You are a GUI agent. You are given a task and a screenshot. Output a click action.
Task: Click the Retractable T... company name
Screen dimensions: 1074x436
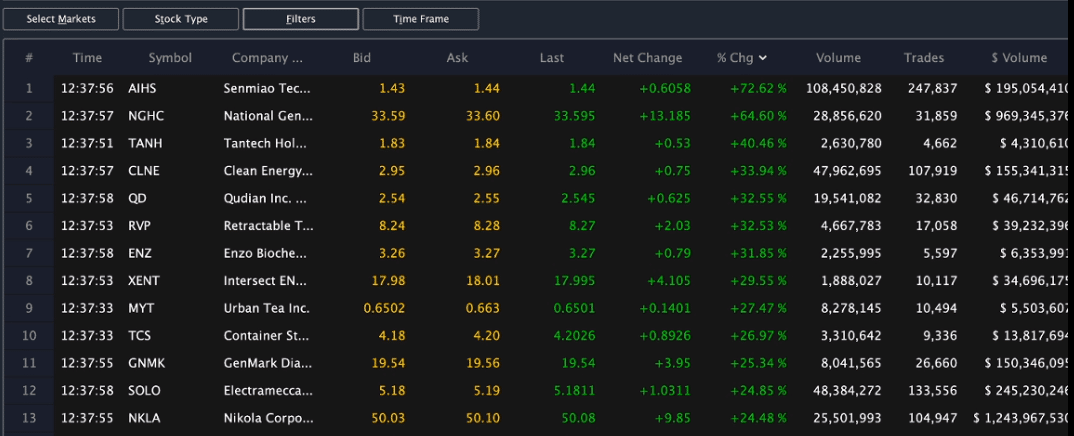[268, 226]
